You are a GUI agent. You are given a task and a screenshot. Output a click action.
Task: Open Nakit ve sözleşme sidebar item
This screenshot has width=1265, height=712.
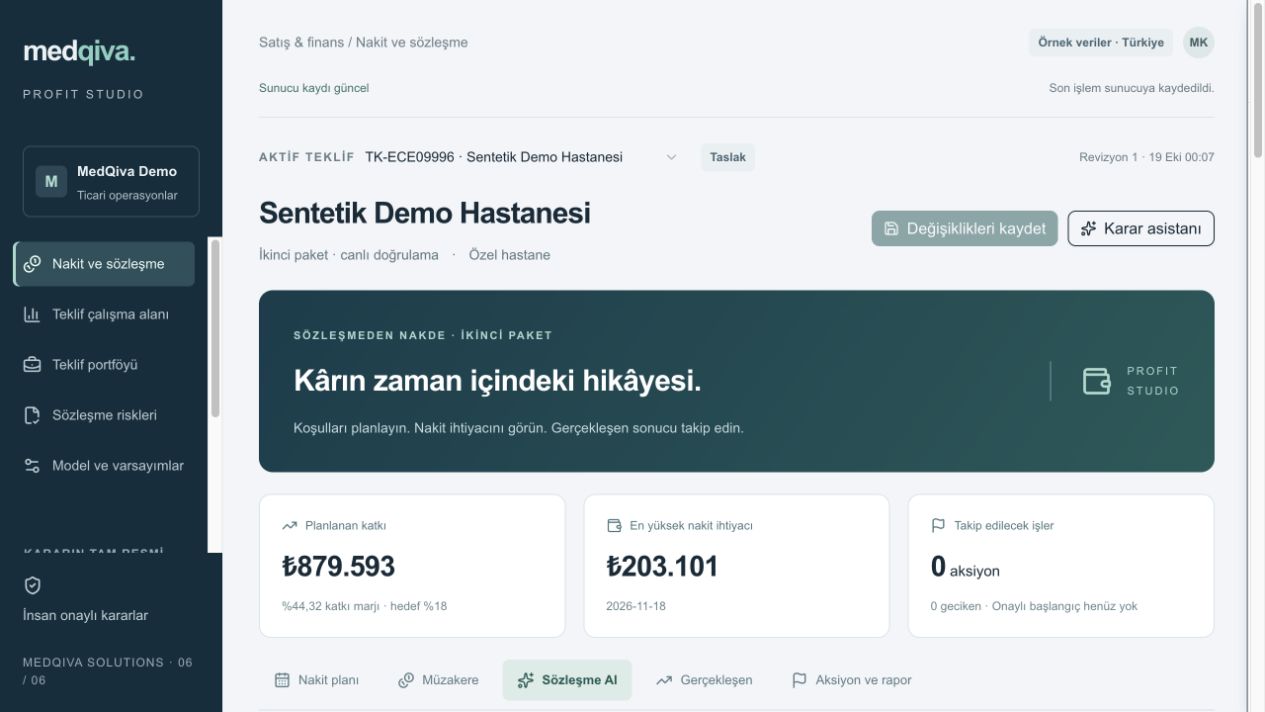tap(104, 264)
